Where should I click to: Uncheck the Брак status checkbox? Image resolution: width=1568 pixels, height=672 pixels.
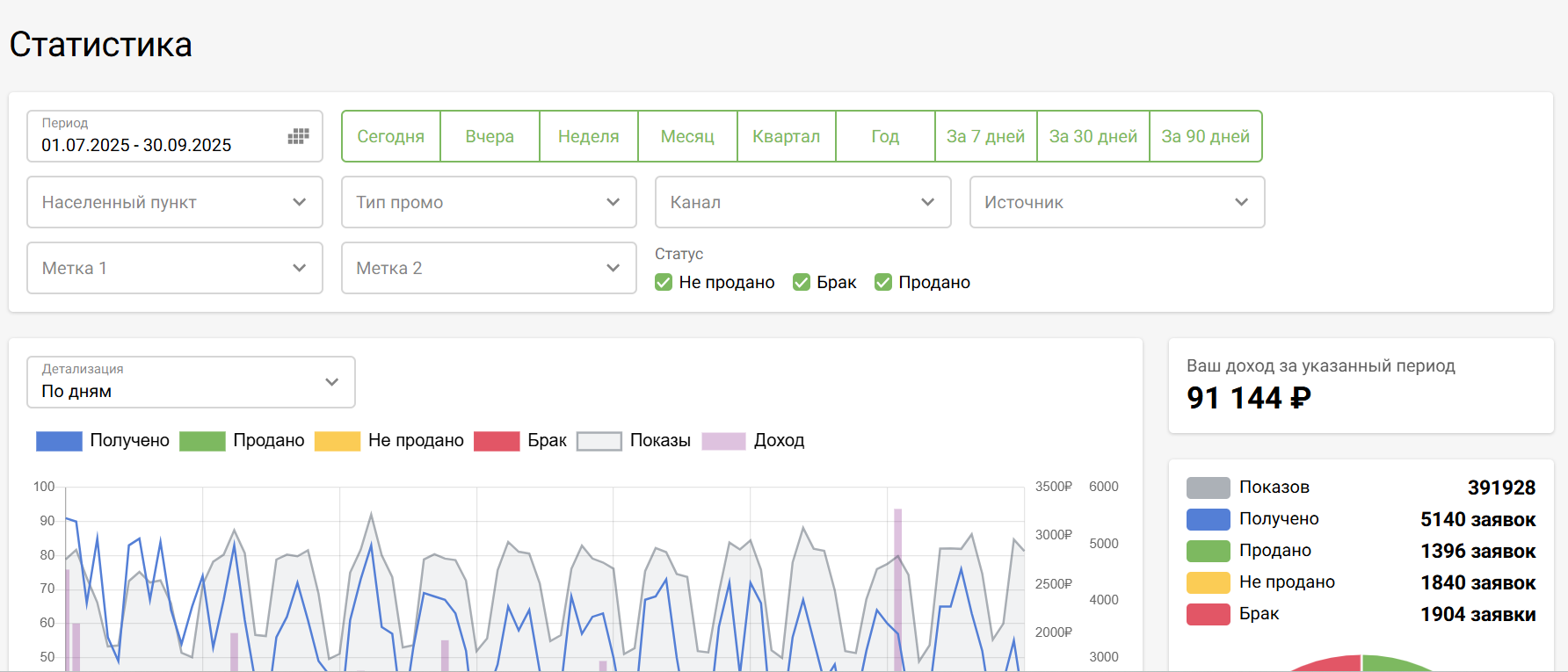[x=802, y=282]
